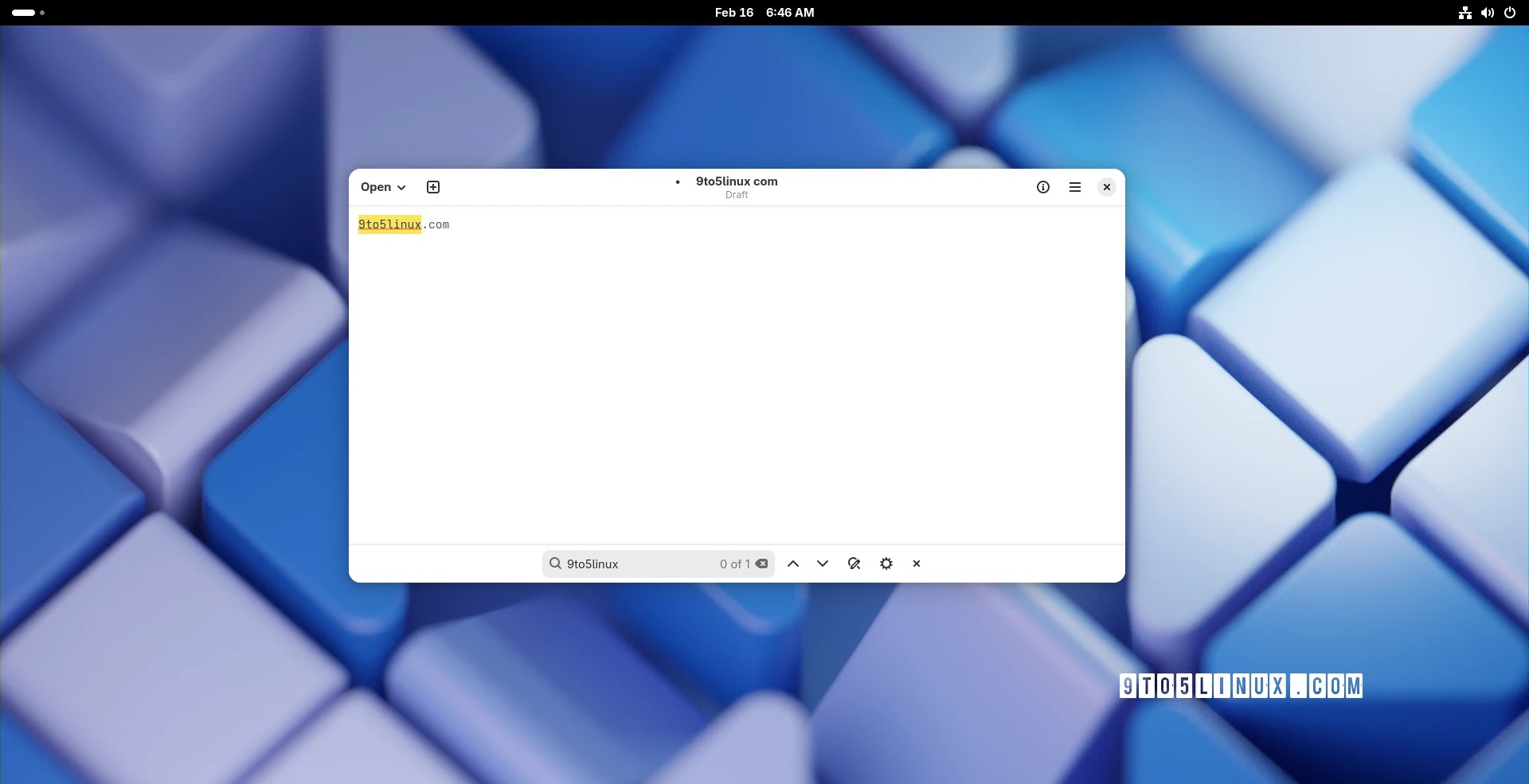
Task: Open search options gear icon
Action: coord(886,564)
